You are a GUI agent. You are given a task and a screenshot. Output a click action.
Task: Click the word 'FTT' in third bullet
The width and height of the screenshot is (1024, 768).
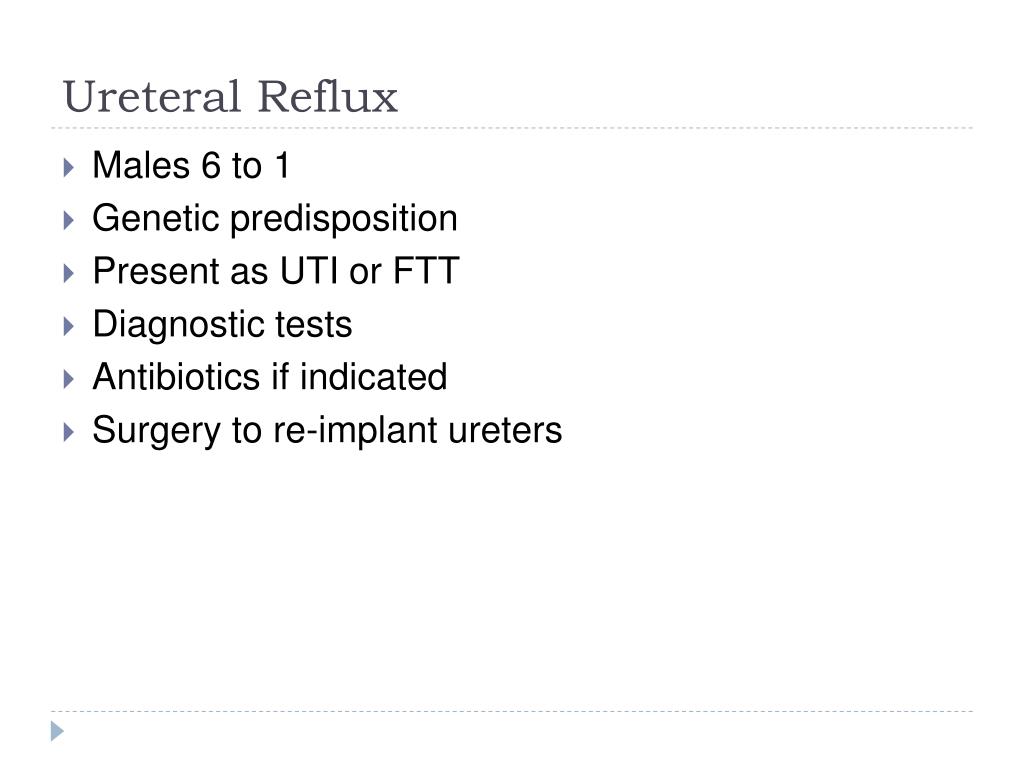426,271
